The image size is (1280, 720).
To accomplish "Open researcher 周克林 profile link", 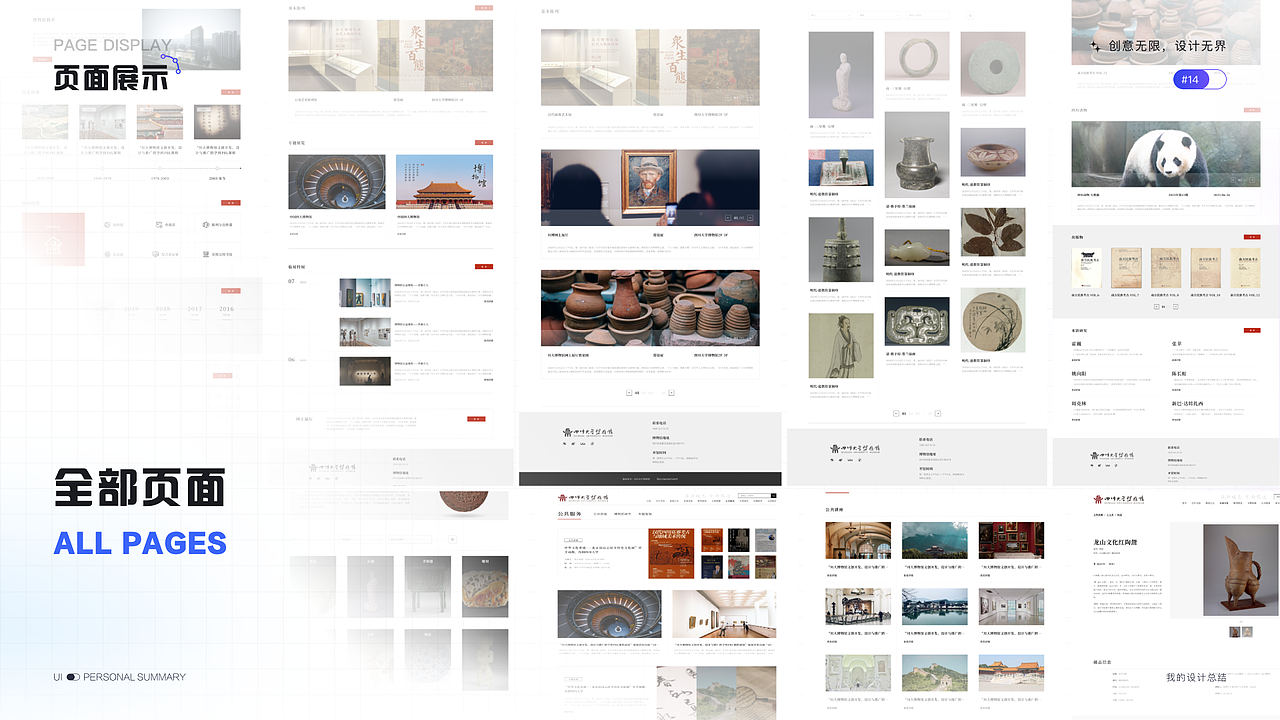I will click(x=1079, y=403).
